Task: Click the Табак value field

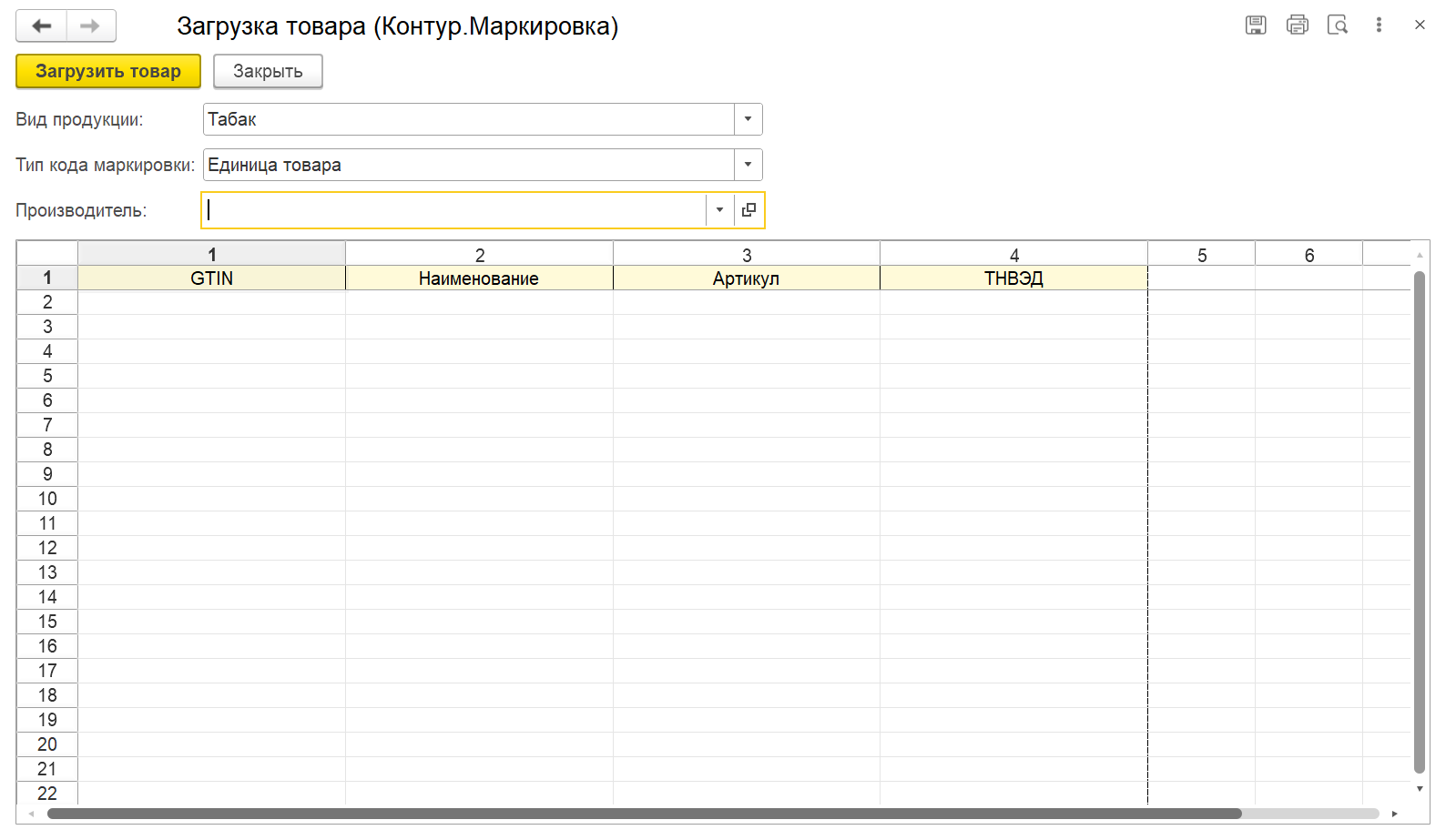Action: click(469, 119)
